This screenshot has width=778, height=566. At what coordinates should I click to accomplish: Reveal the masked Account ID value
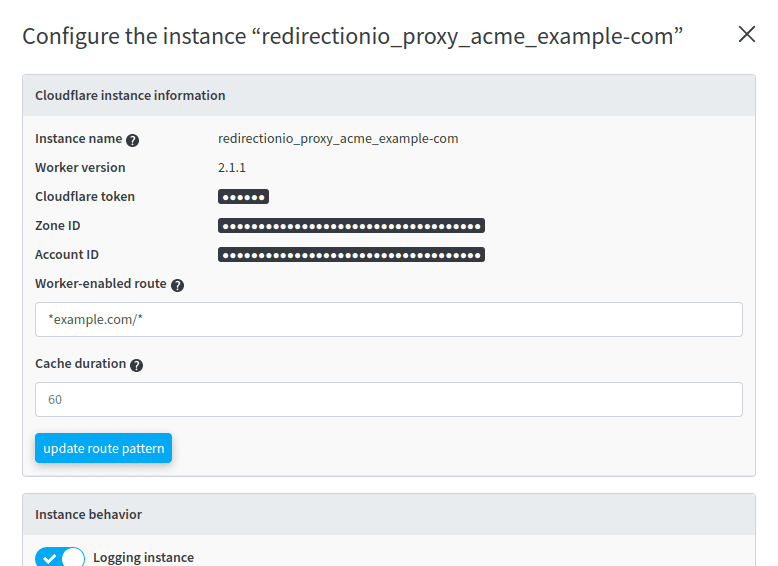click(x=351, y=255)
